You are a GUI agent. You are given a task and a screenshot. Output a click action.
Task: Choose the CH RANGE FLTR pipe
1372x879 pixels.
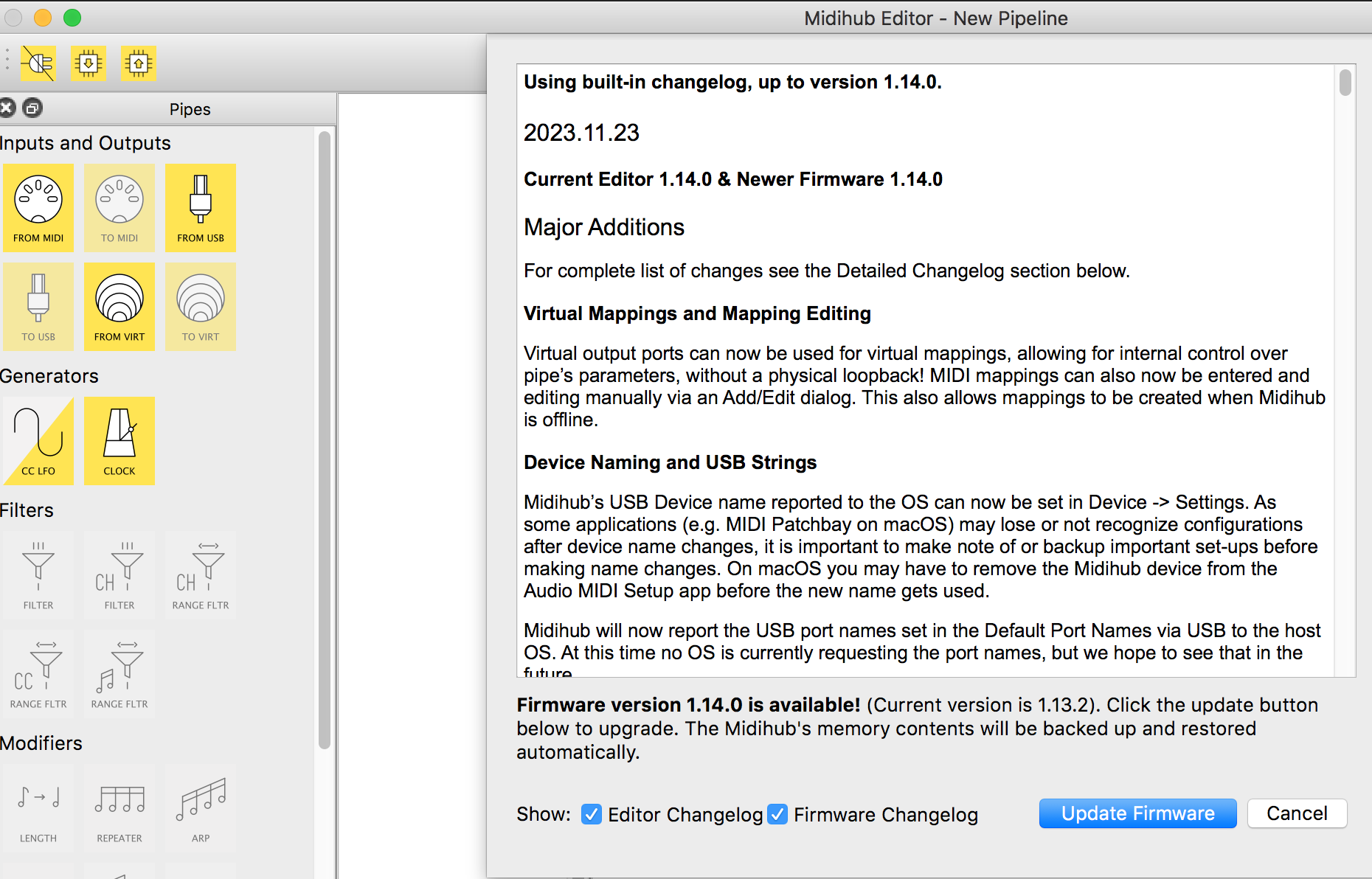[x=201, y=574]
